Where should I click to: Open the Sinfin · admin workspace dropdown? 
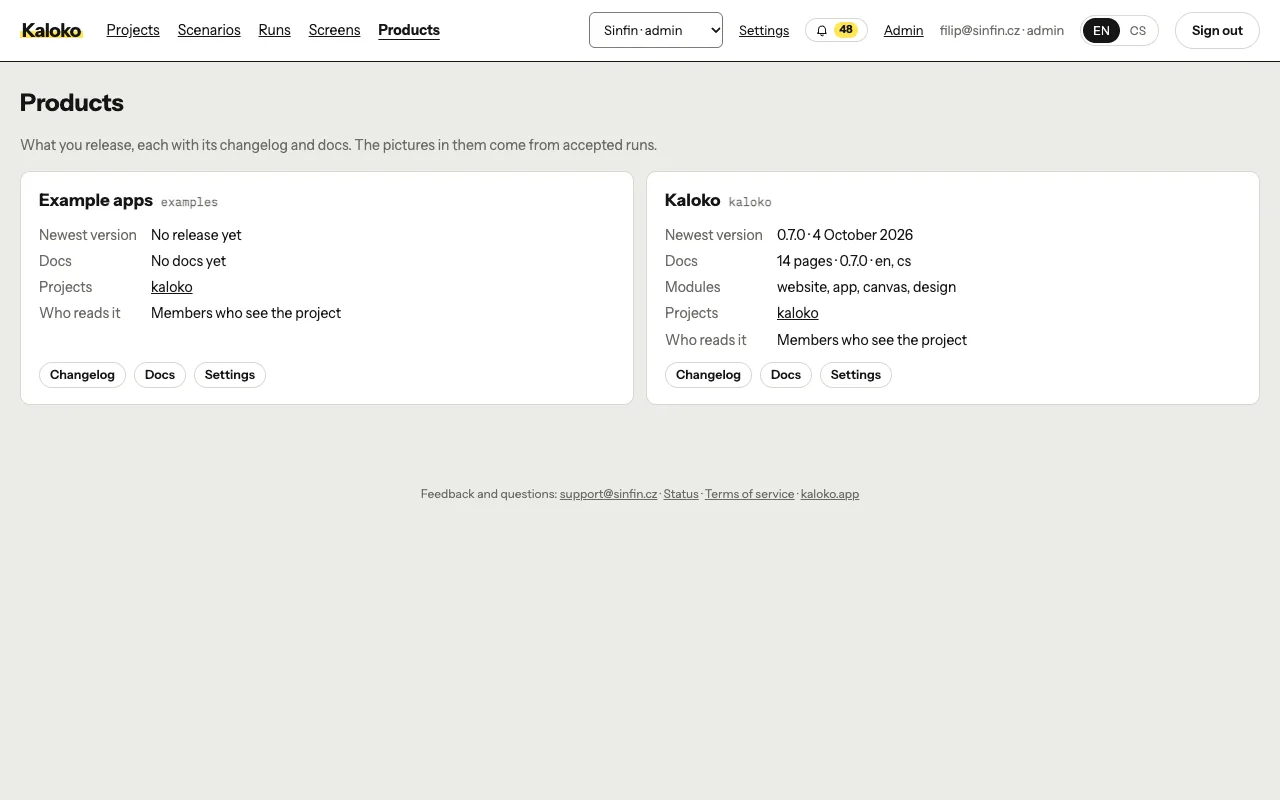pos(656,30)
